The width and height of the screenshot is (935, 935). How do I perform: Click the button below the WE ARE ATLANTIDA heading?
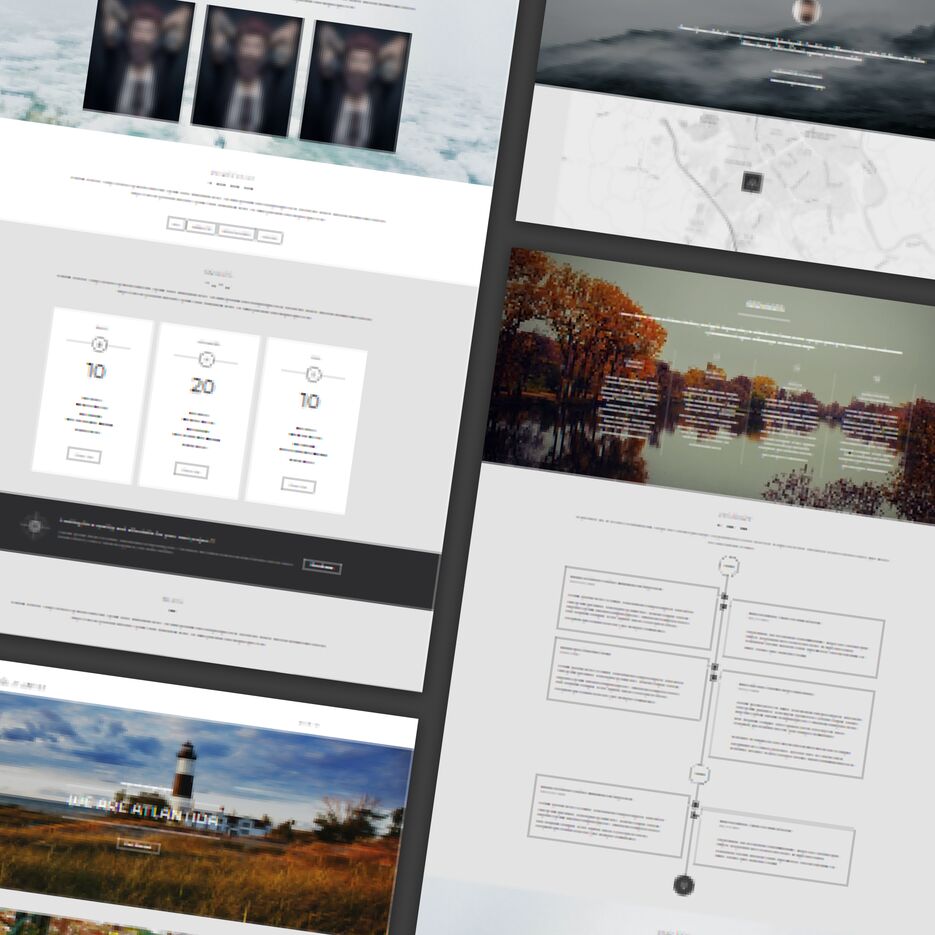coord(138,846)
